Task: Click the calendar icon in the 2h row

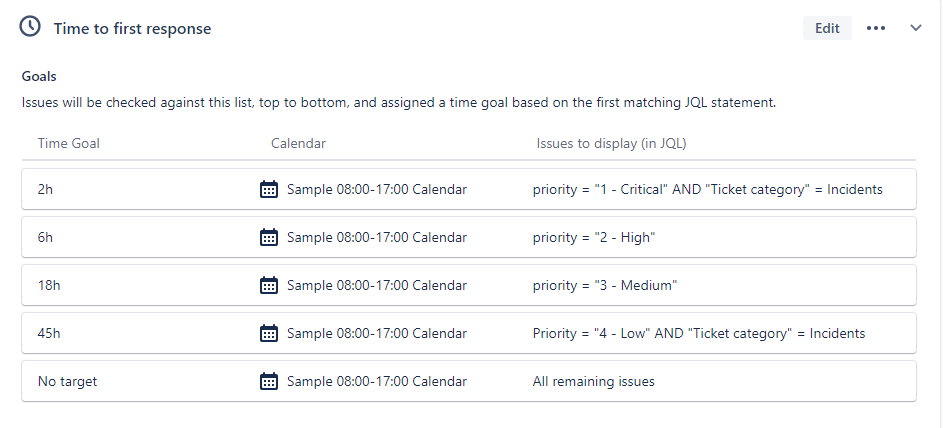Action: [x=269, y=189]
